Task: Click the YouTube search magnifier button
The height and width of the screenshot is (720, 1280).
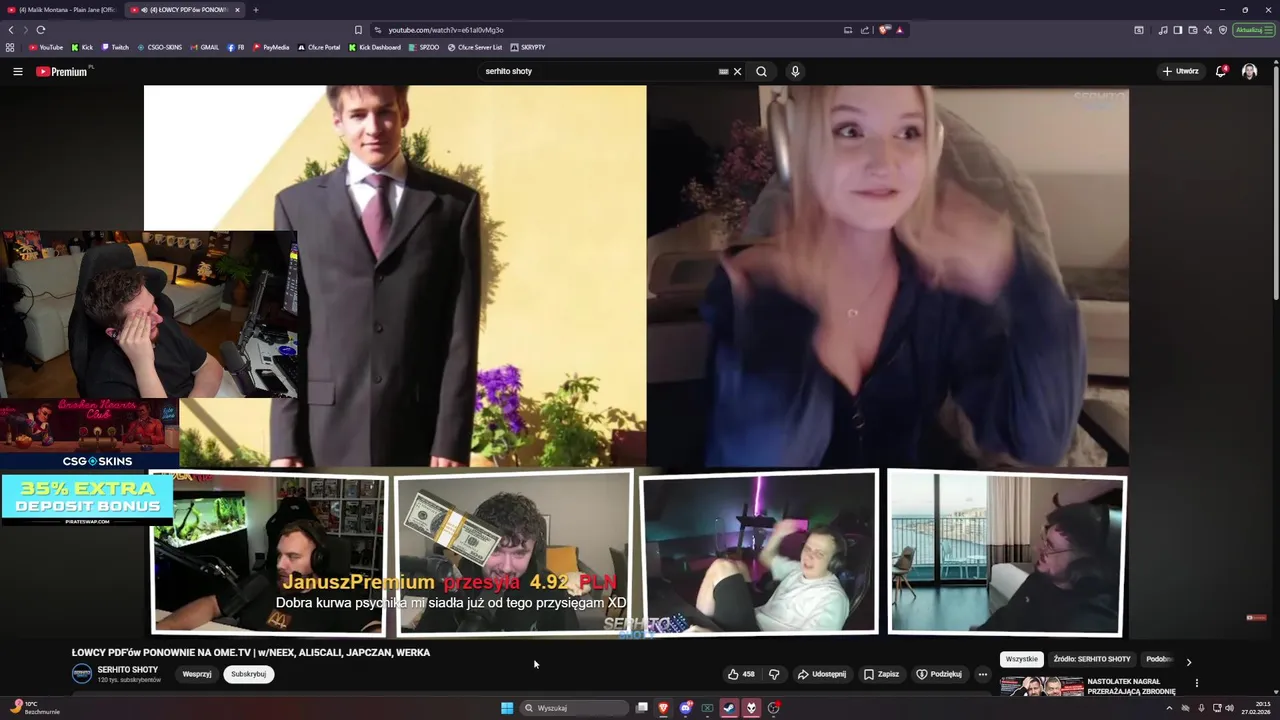Action: pyautogui.click(x=761, y=71)
